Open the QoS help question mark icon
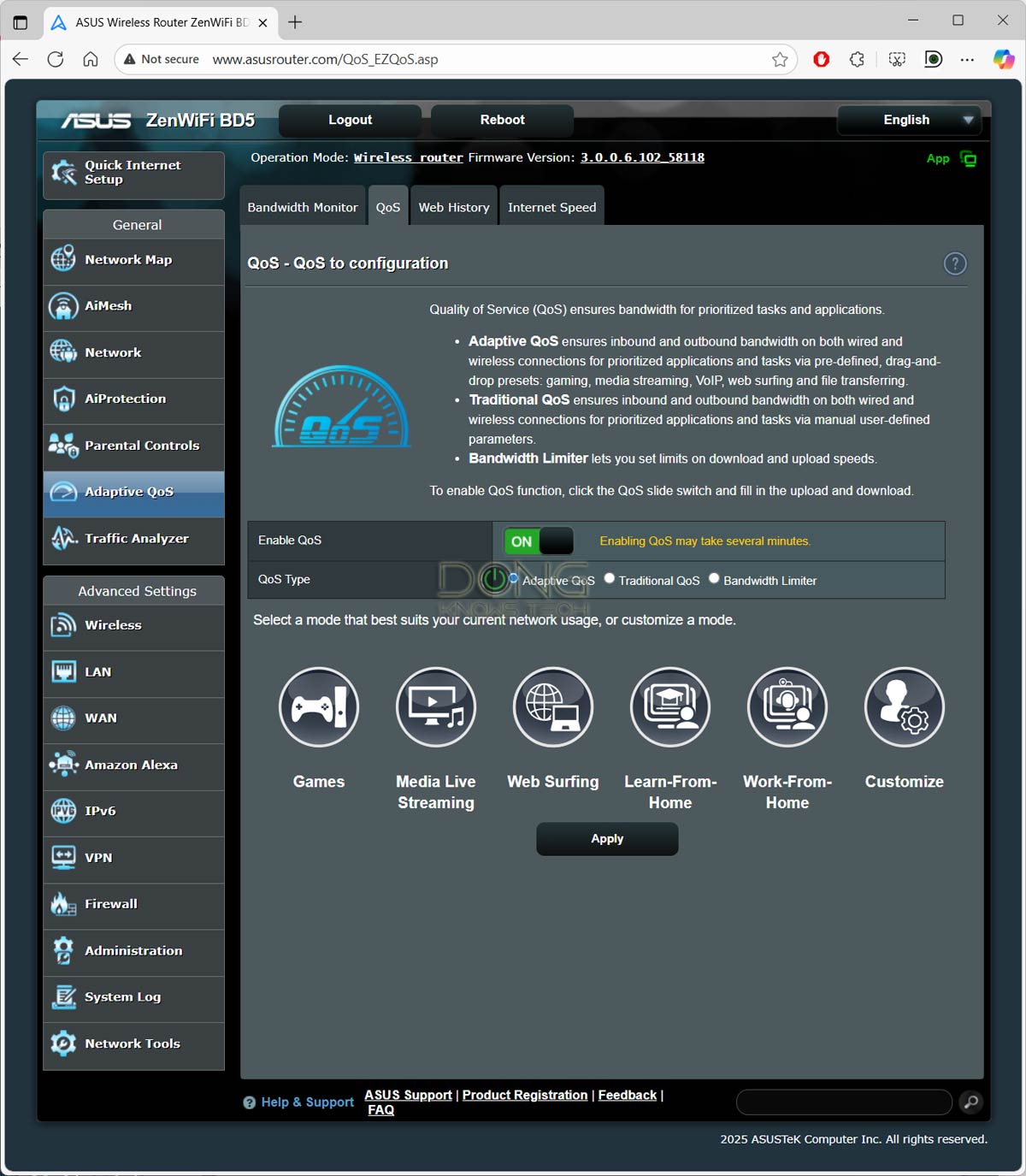 pyautogui.click(x=955, y=263)
